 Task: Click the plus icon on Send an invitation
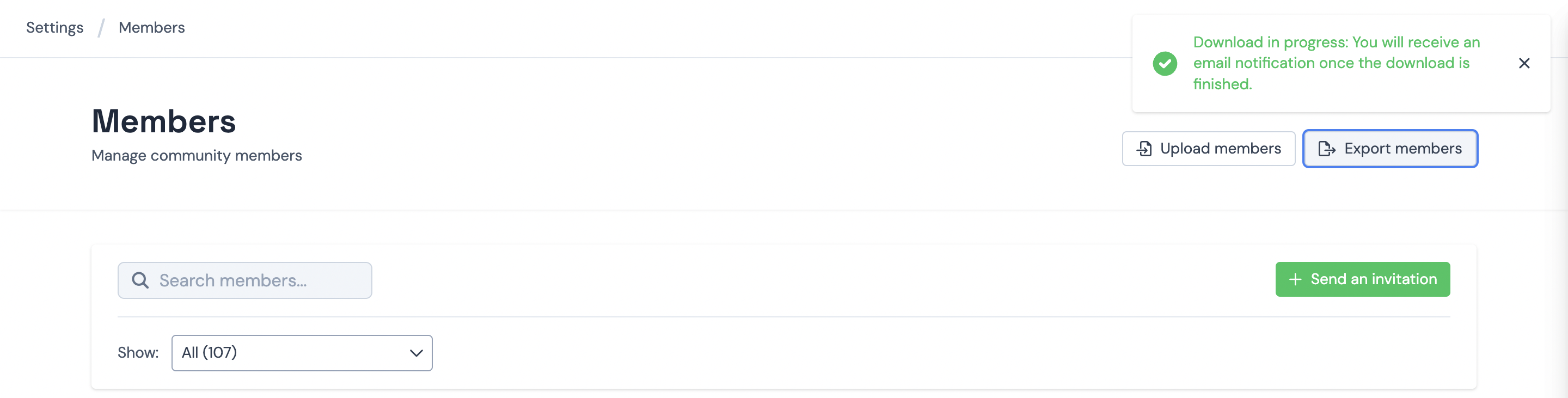(1295, 279)
